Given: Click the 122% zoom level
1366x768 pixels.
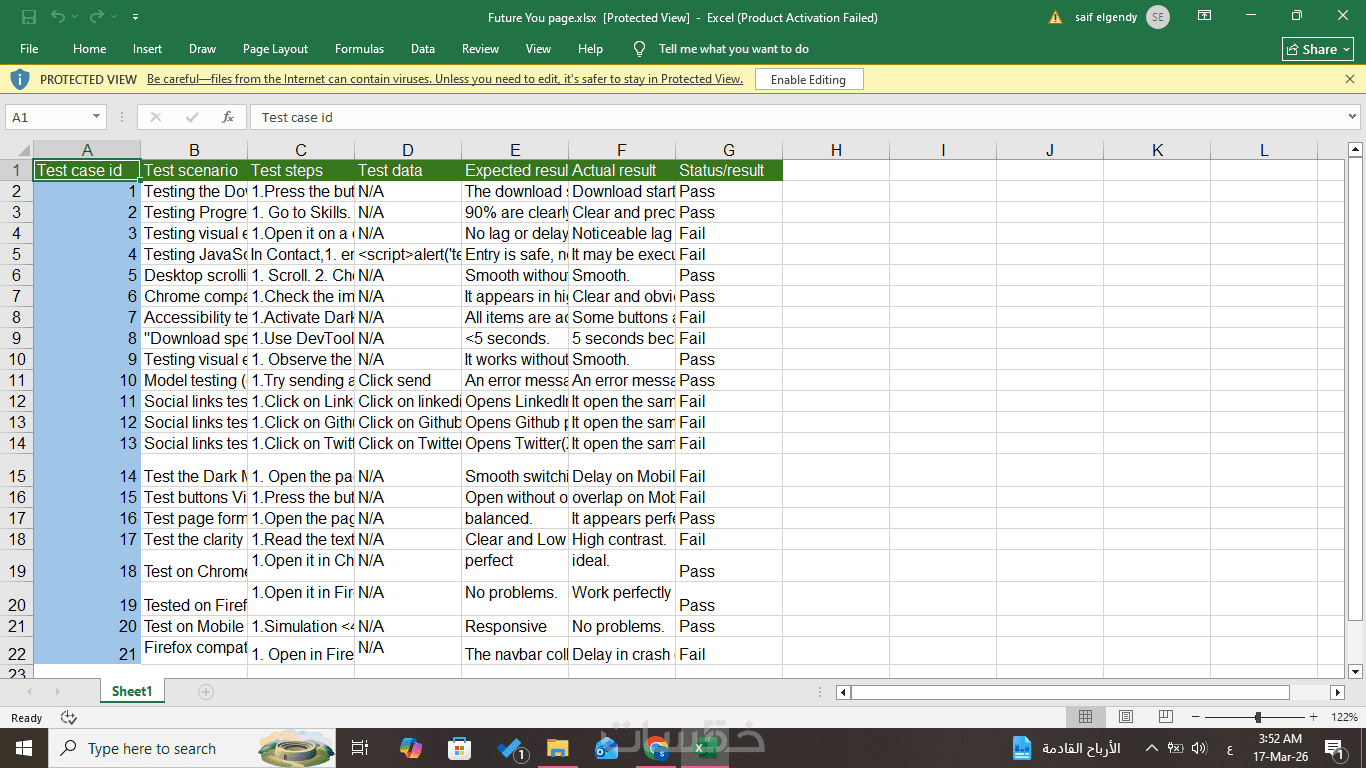Looking at the screenshot, I should 1345,717.
